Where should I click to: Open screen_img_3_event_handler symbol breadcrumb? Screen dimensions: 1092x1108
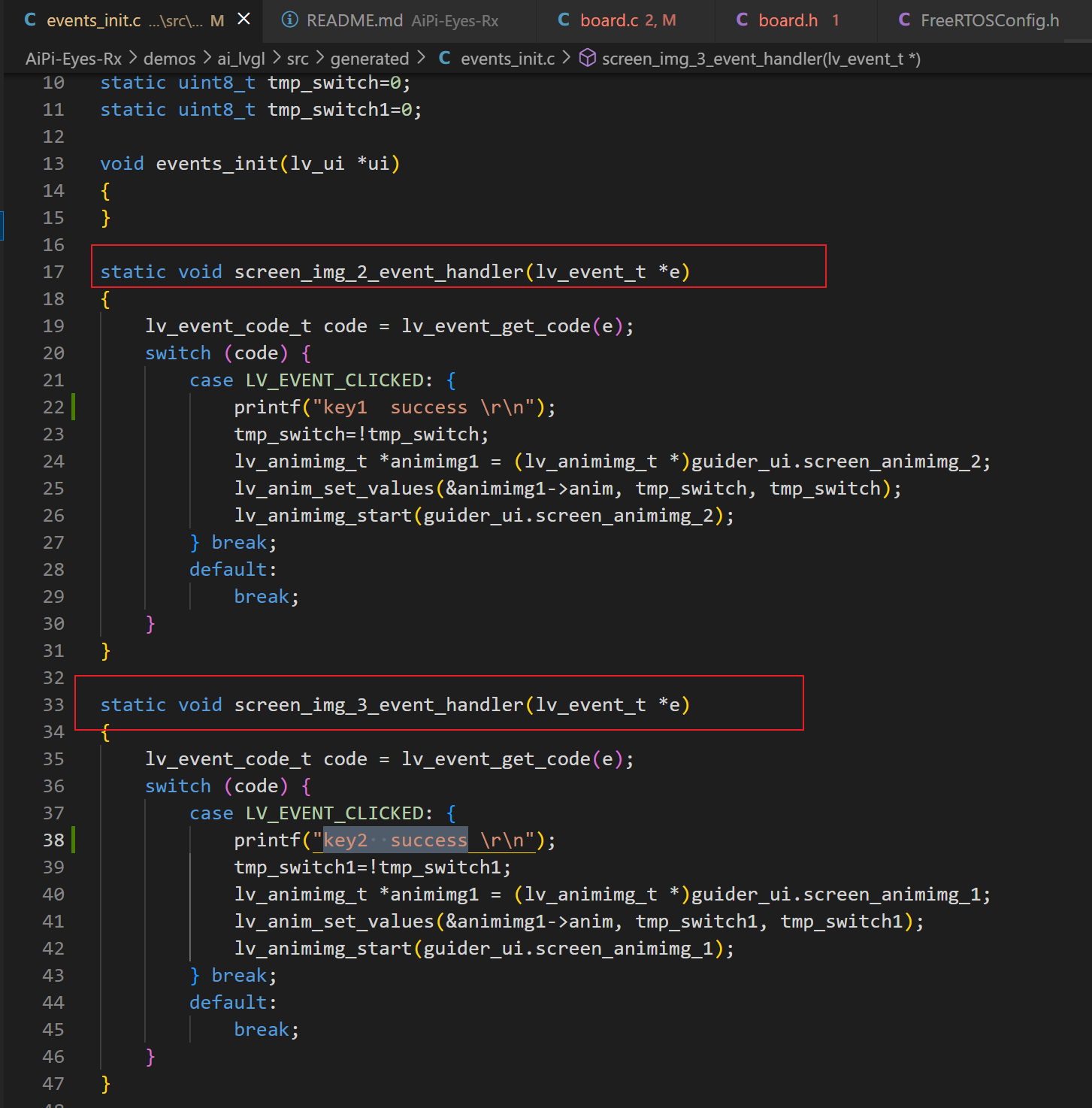(x=761, y=59)
